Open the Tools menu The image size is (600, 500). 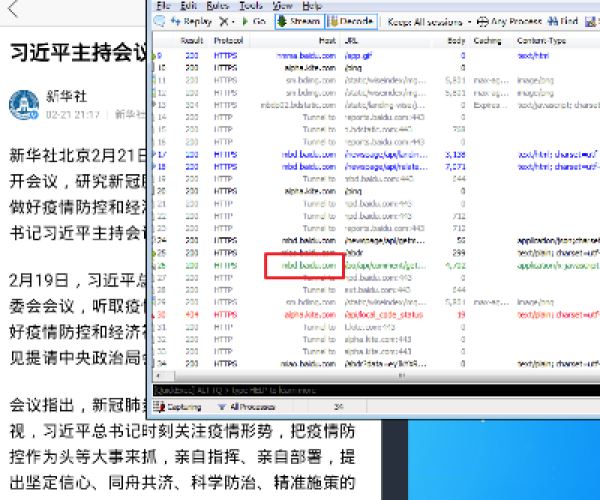coord(251,6)
